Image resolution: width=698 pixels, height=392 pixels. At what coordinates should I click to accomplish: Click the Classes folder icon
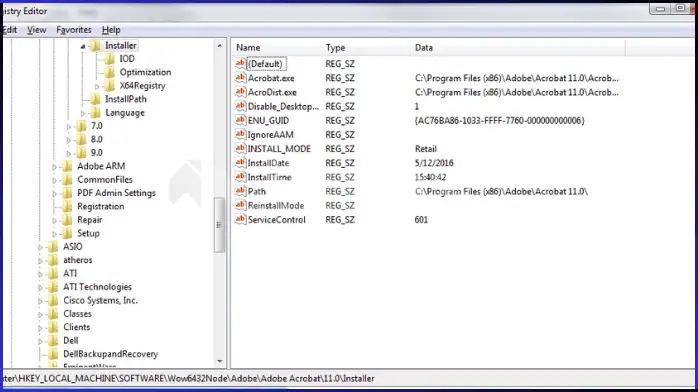click(x=53, y=314)
